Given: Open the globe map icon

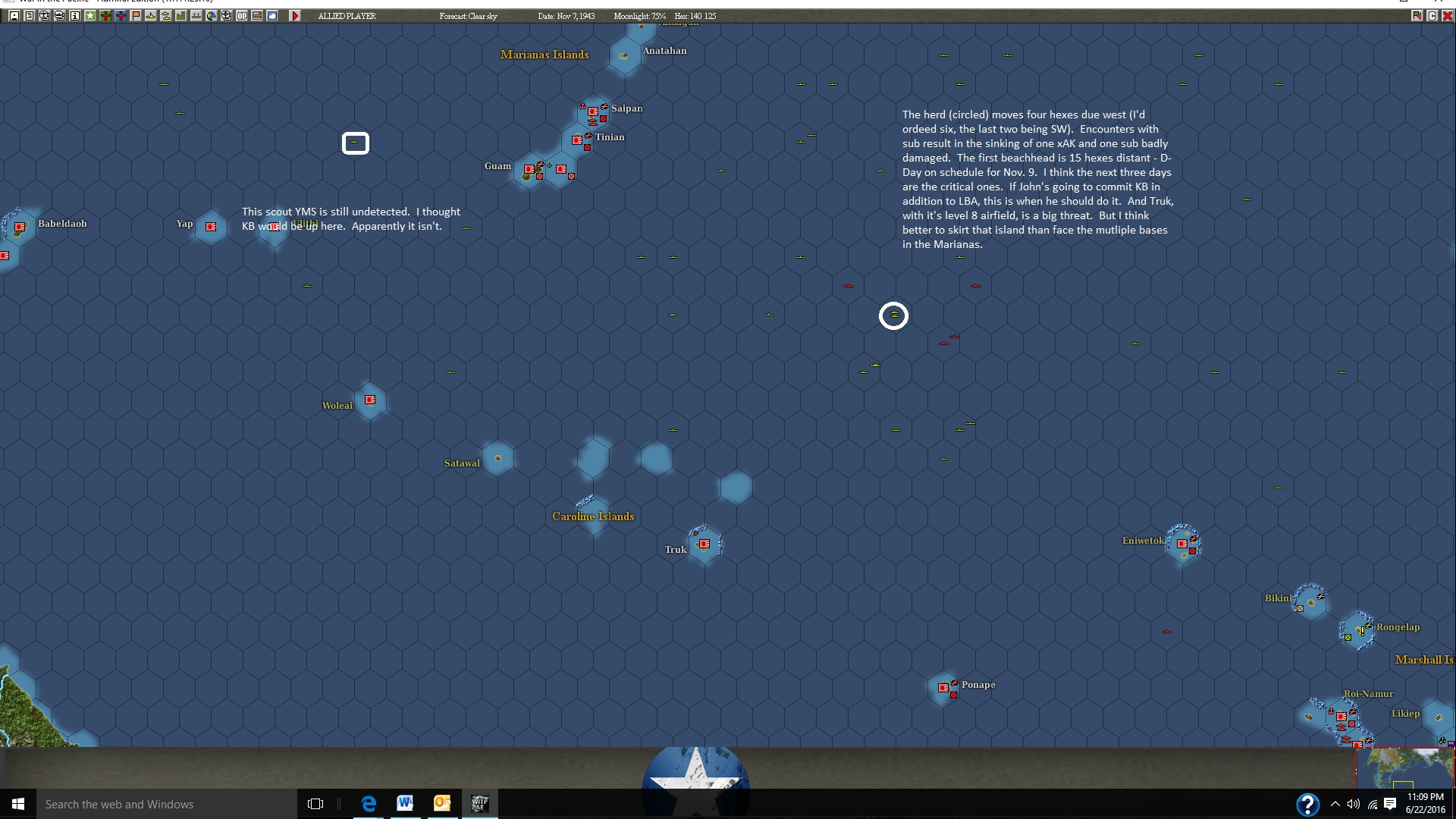Looking at the screenshot, I should coord(212,16).
